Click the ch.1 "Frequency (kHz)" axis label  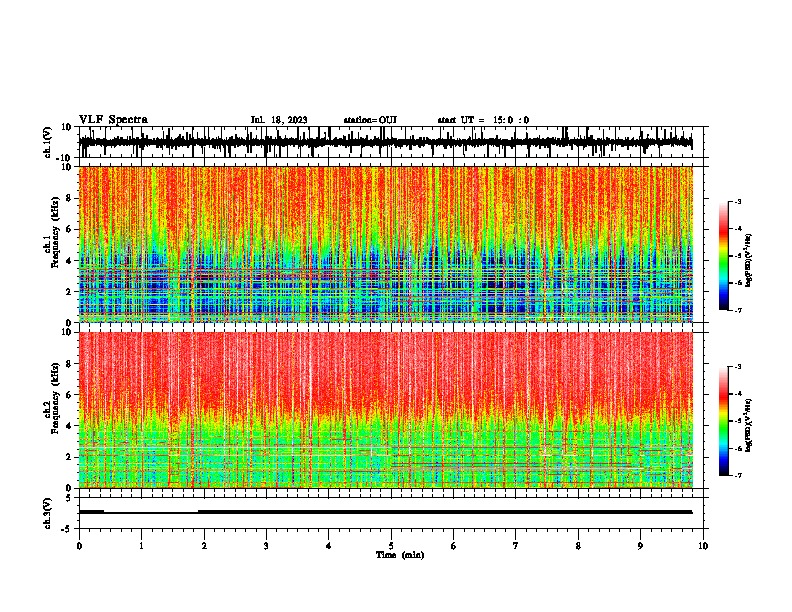pyautogui.click(x=55, y=232)
